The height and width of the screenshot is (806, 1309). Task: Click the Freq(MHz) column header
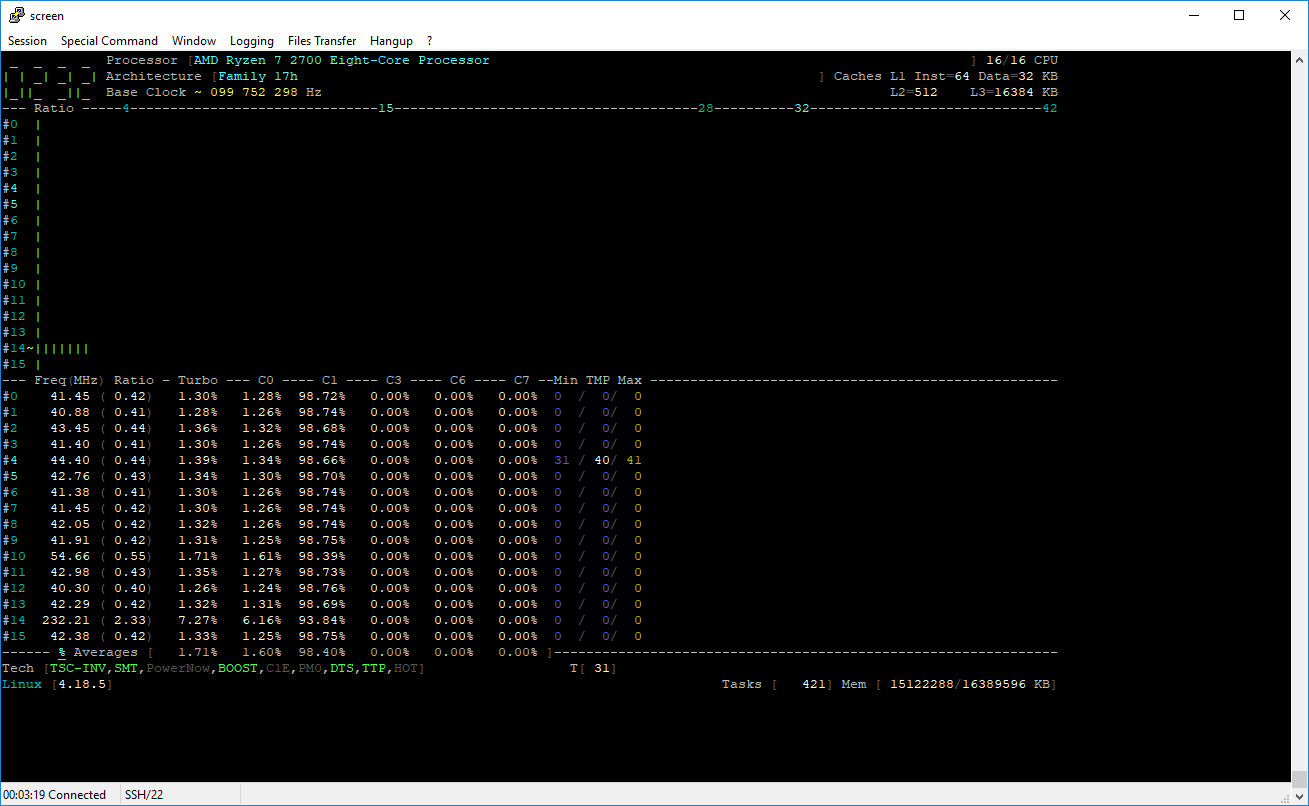tap(70, 380)
